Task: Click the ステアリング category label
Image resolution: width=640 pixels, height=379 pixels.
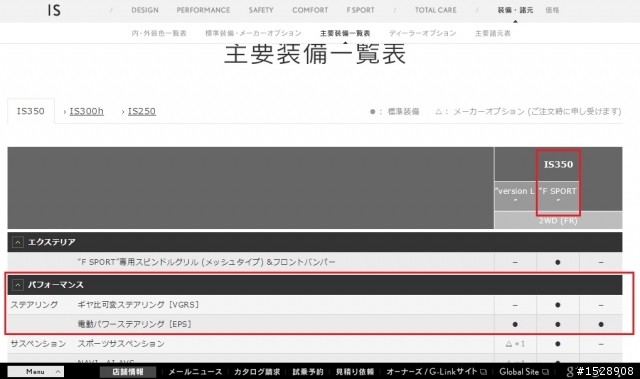Action: point(34,305)
